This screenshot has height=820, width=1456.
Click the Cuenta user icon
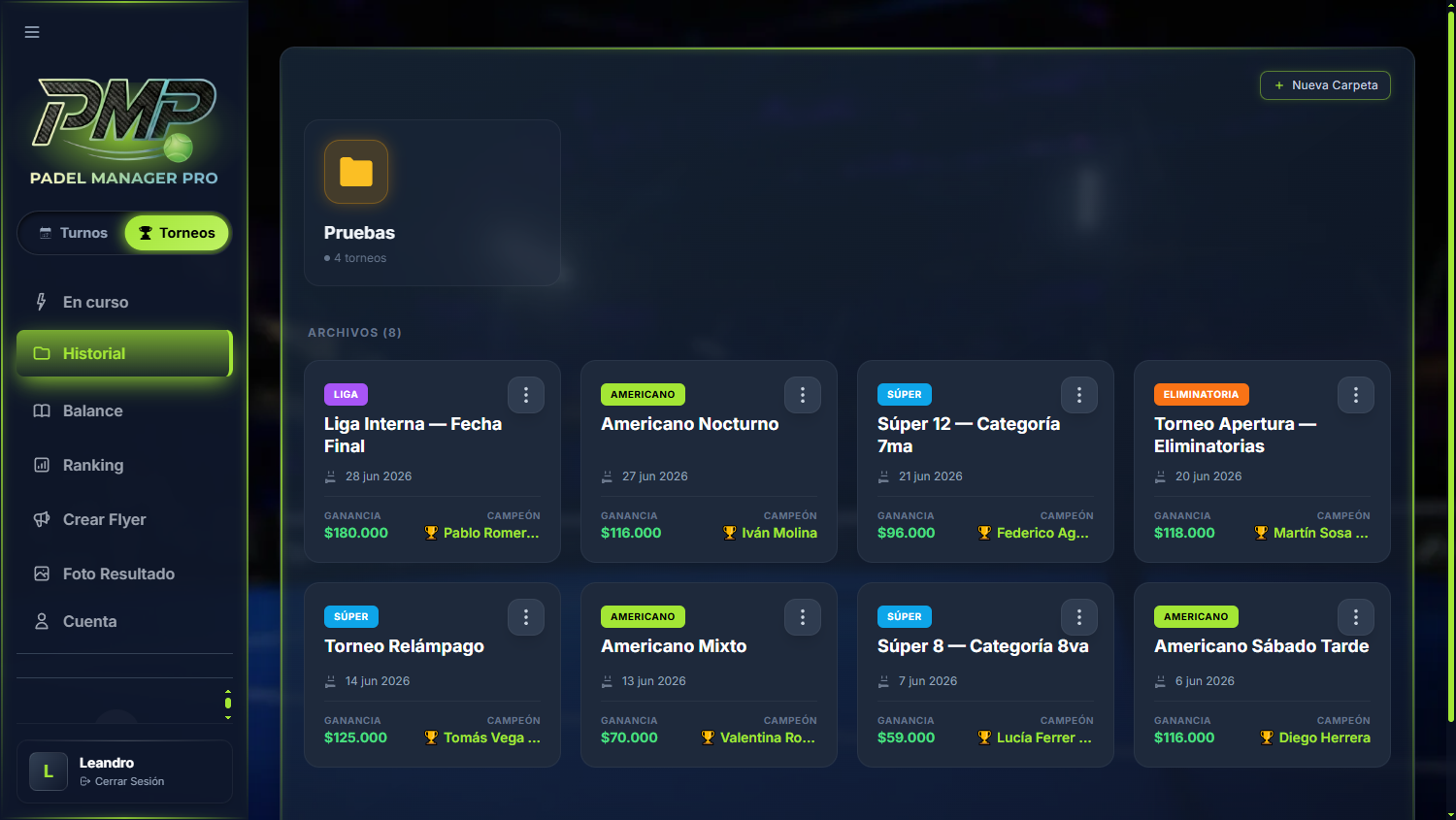42,621
